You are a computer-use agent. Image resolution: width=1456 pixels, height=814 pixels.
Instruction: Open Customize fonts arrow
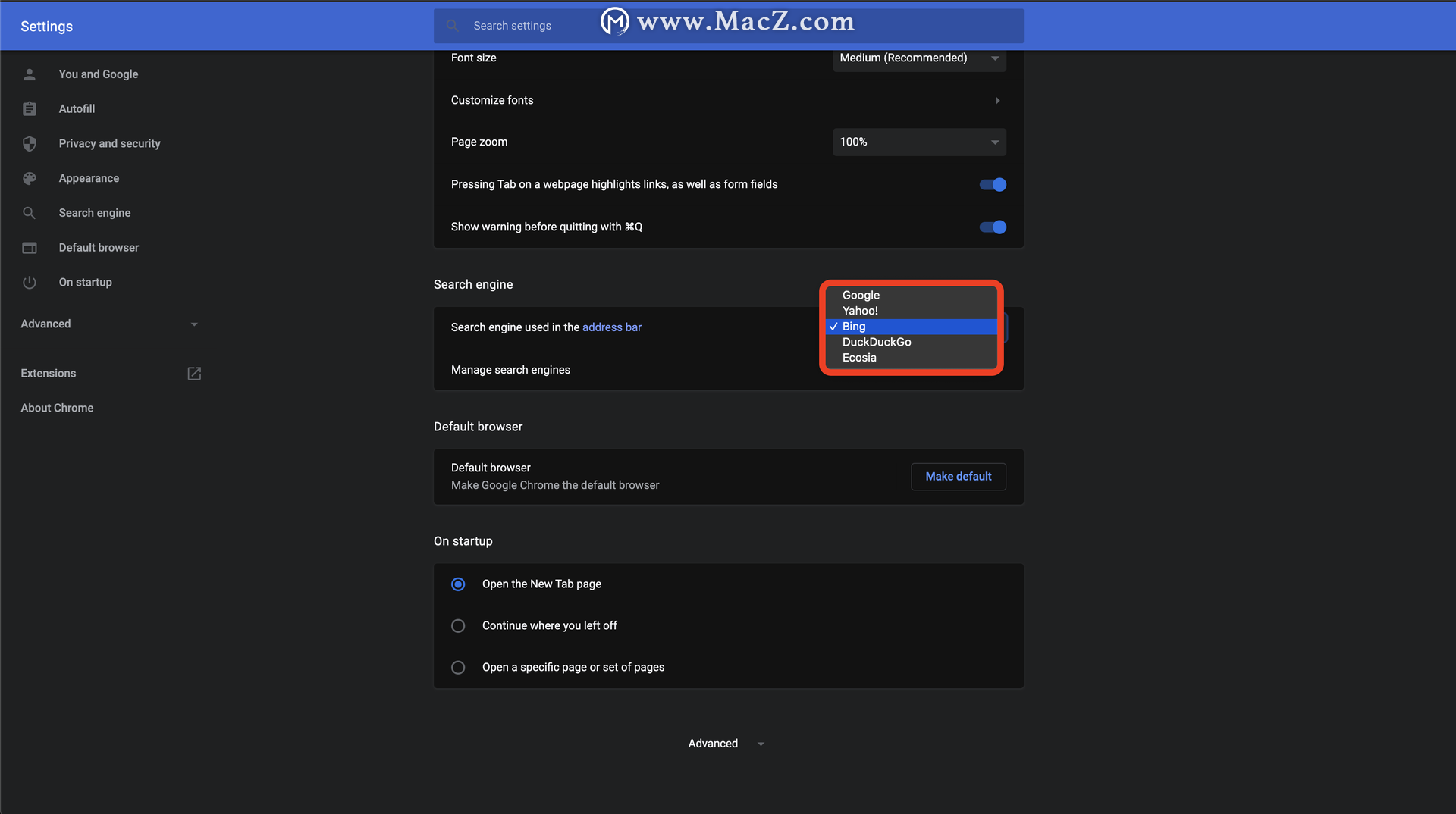(997, 101)
